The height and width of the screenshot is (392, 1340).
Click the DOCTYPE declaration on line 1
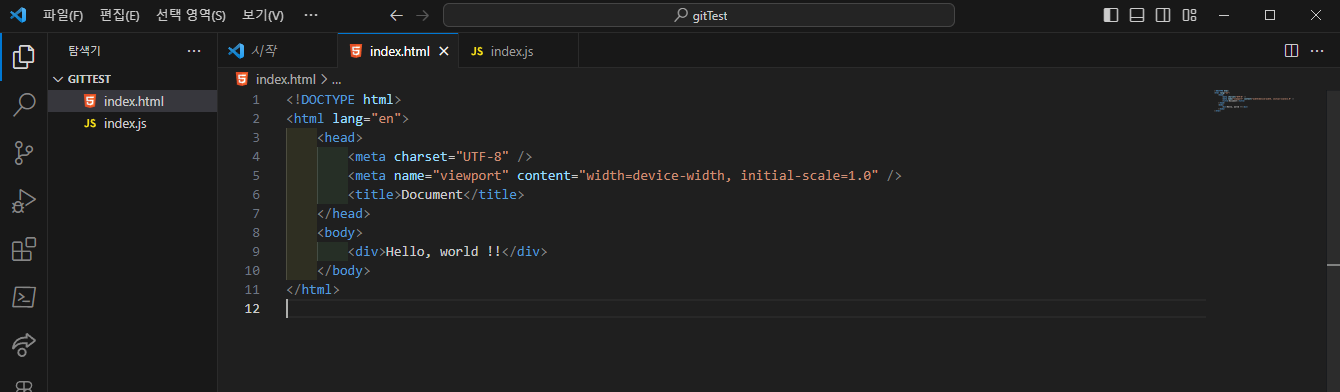tap(343, 99)
